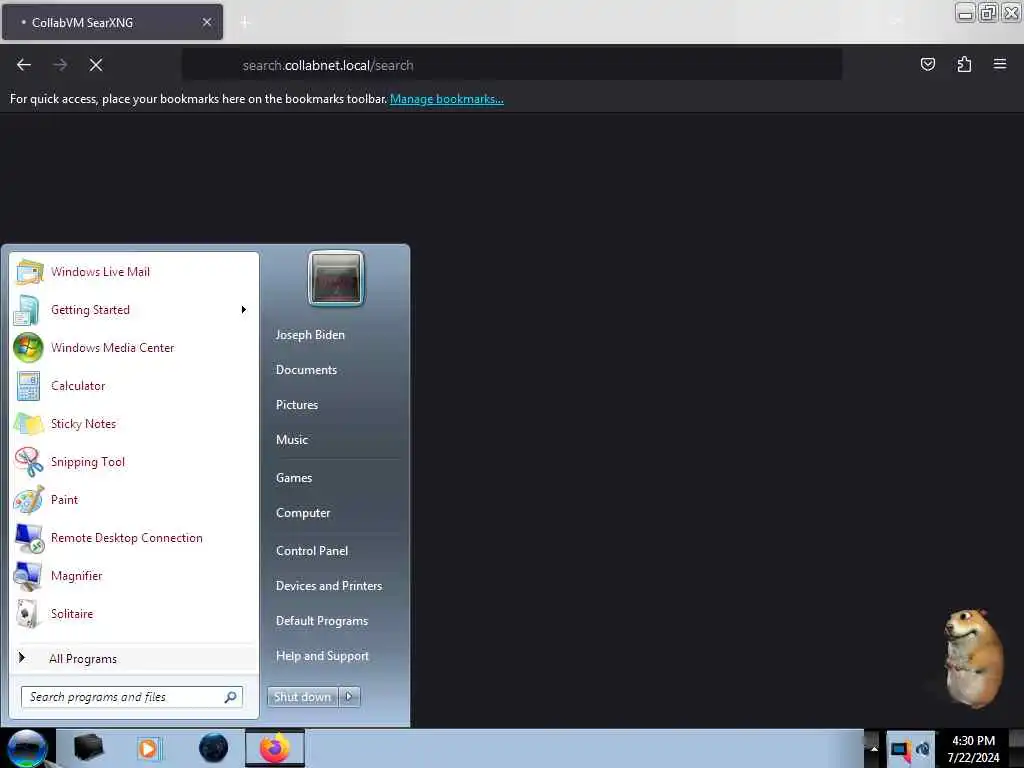This screenshot has height=768, width=1024.
Task: Open a new Firefox tab
Action: tap(245, 22)
